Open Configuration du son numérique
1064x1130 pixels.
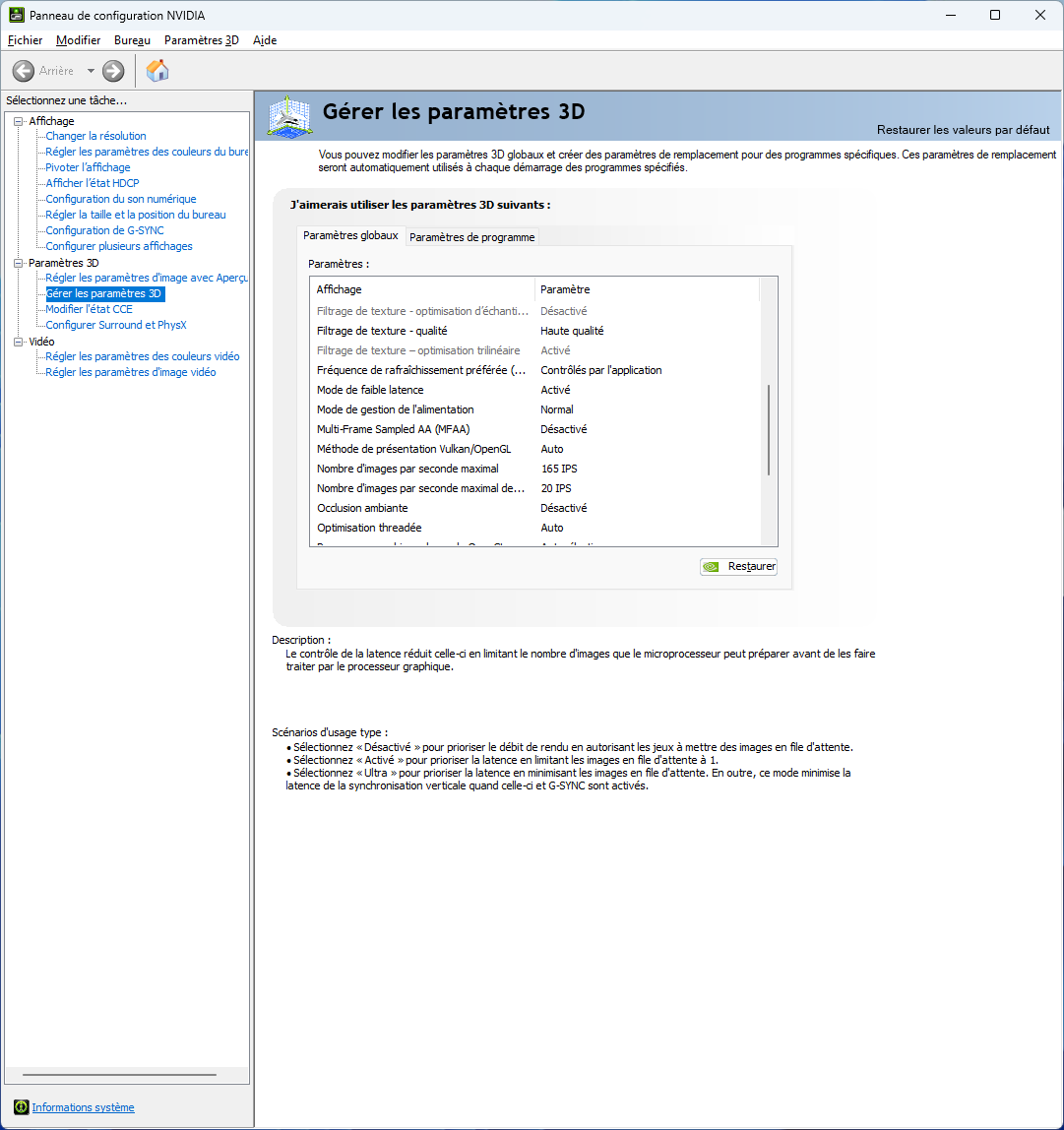click(120, 199)
